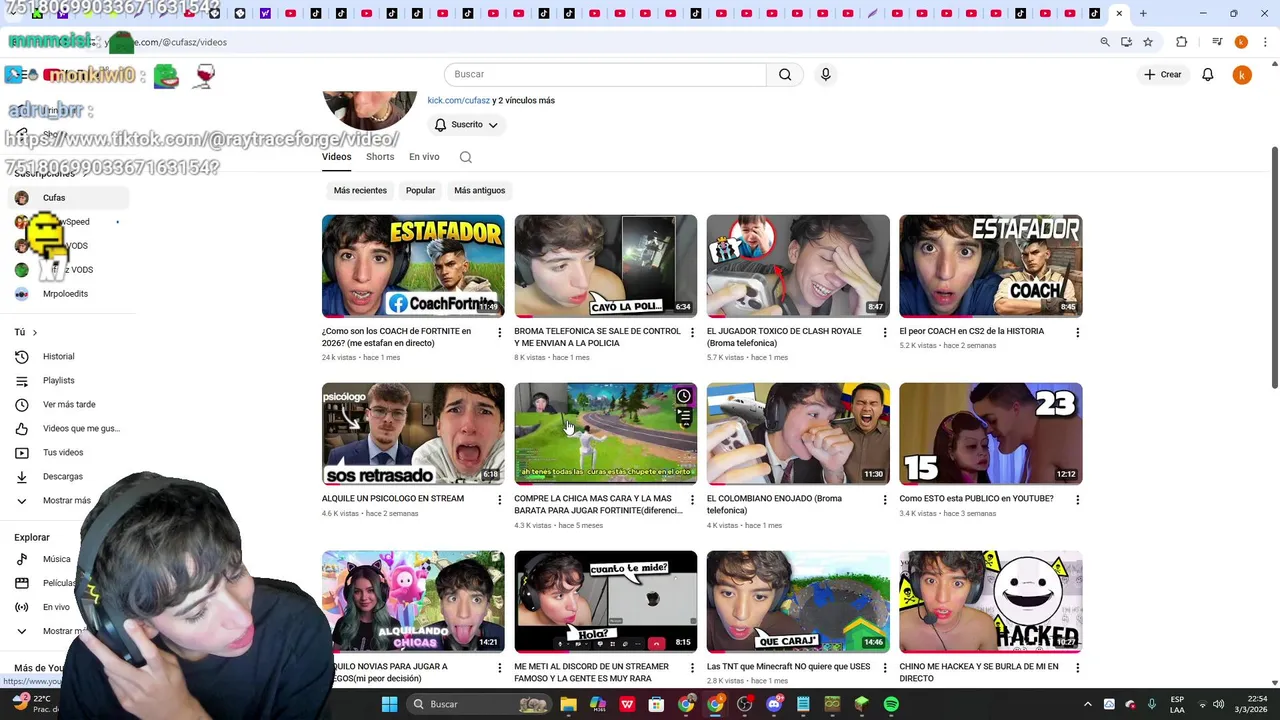The height and width of the screenshot is (720, 1280).
Task: Open Spotify from the taskbar
Action: pos(891,704)
